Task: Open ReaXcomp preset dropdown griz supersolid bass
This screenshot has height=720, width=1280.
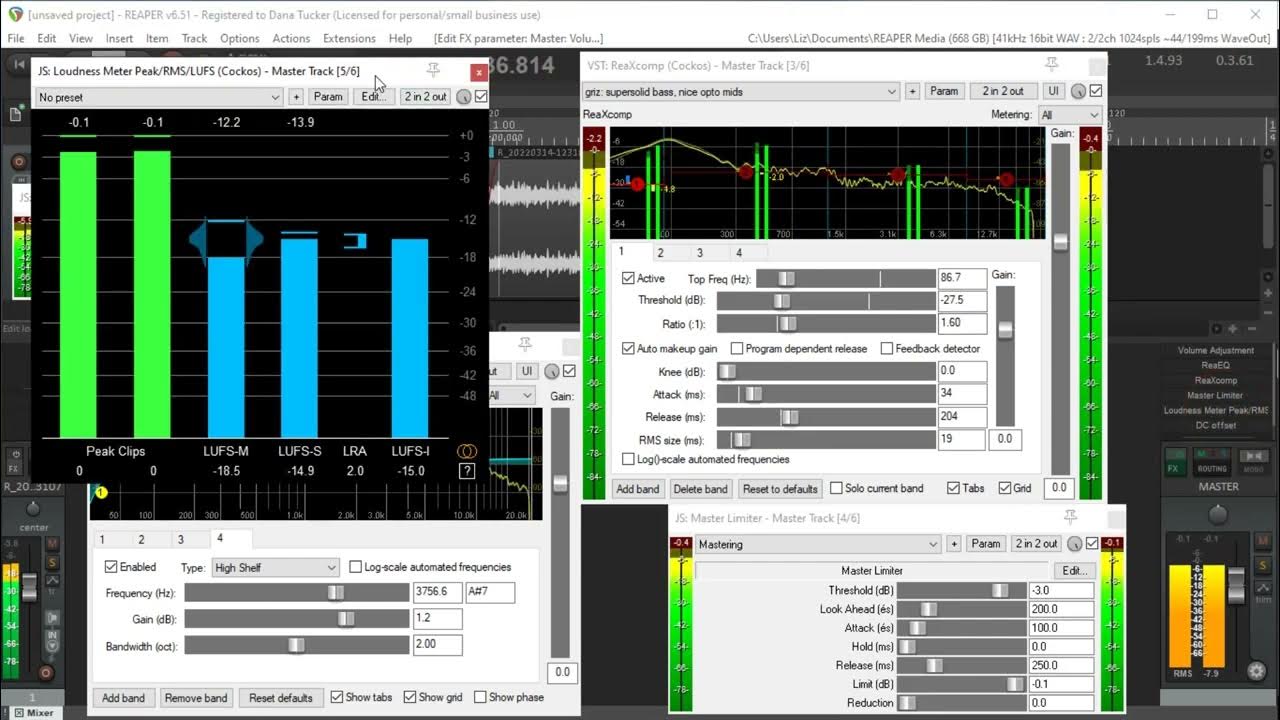Action: pos(741,91)
